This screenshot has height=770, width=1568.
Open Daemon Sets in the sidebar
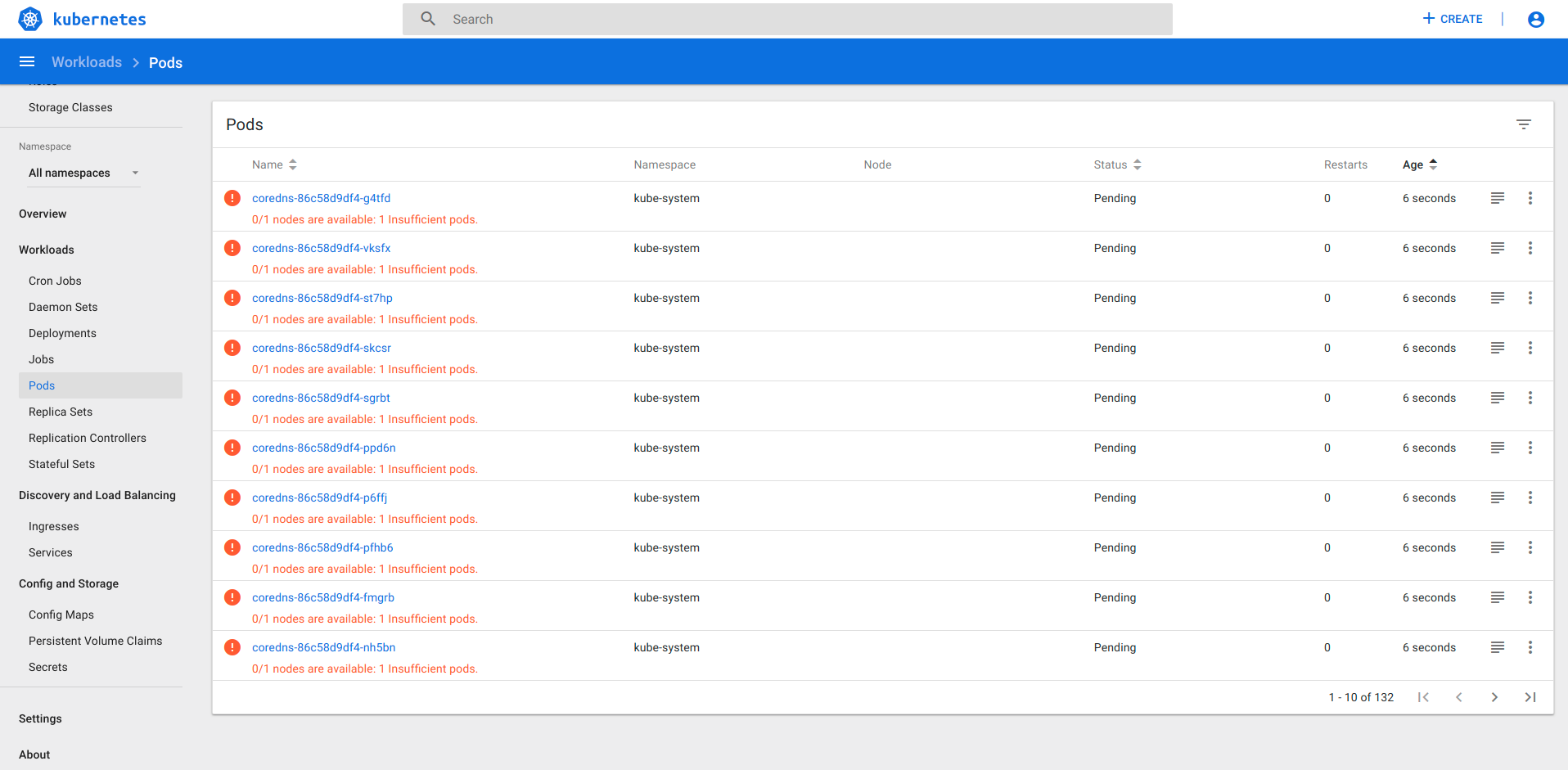click(x=63, y=307)
